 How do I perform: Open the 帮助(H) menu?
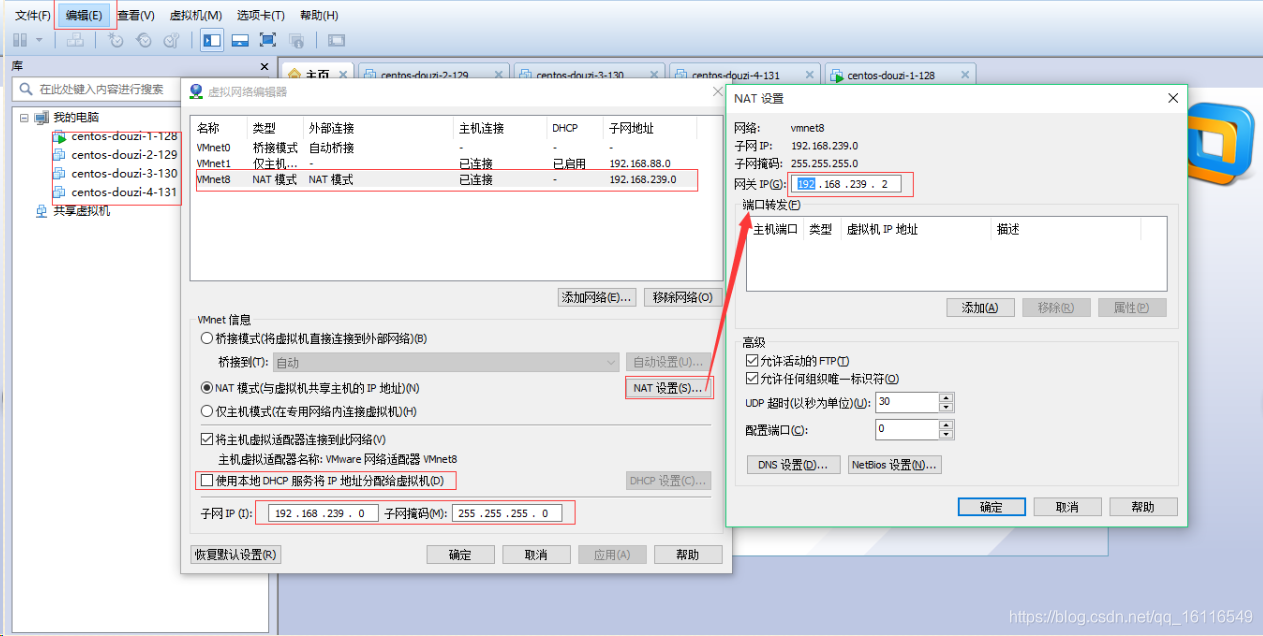point(319,15)
